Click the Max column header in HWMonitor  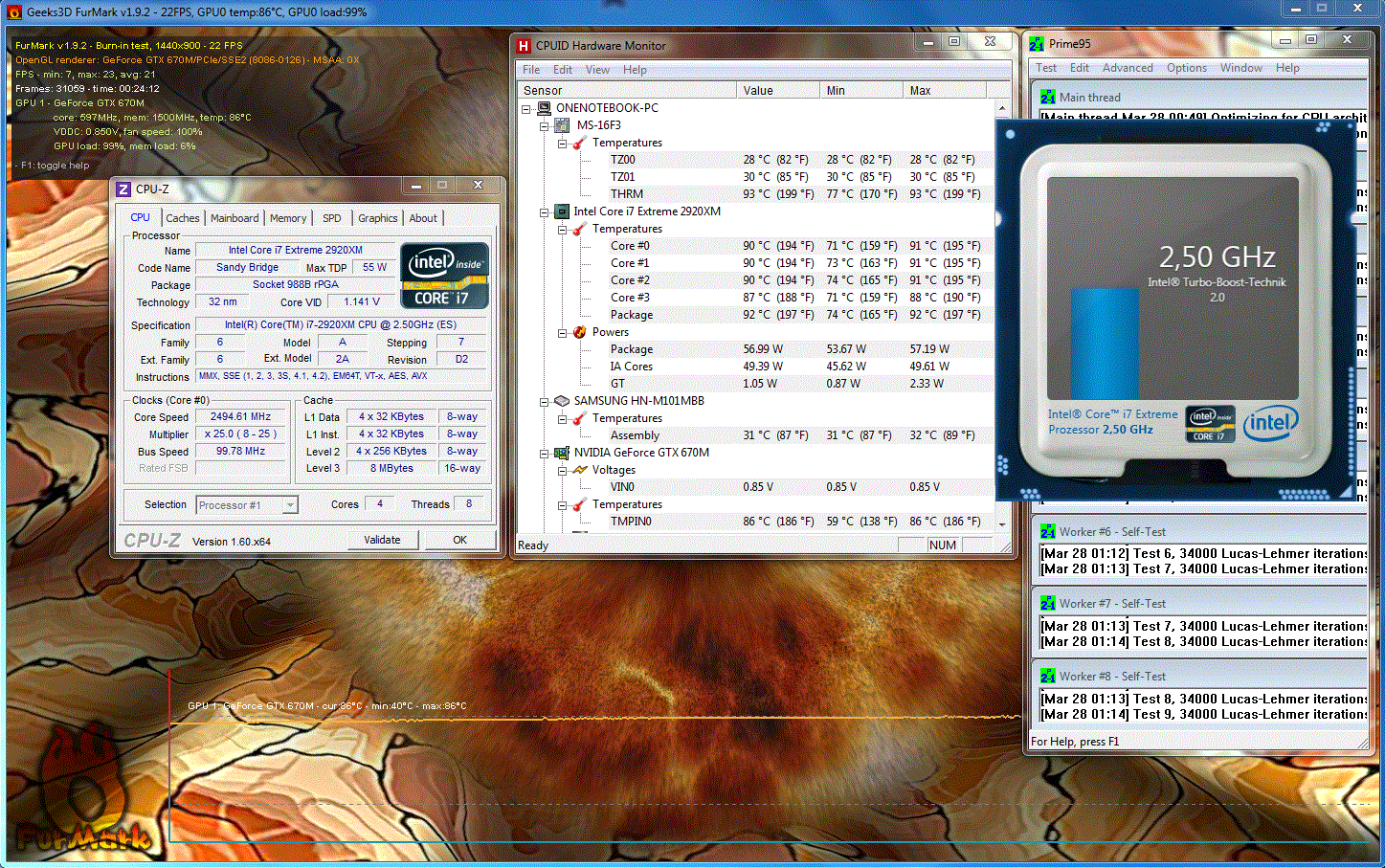(x=945, y=90)
